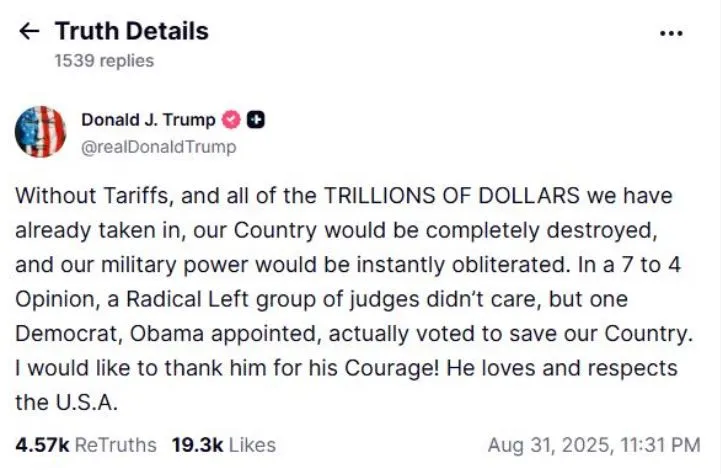View the 1539 replies count
Viewport: 721px width, 474px height.
[104, 61]
